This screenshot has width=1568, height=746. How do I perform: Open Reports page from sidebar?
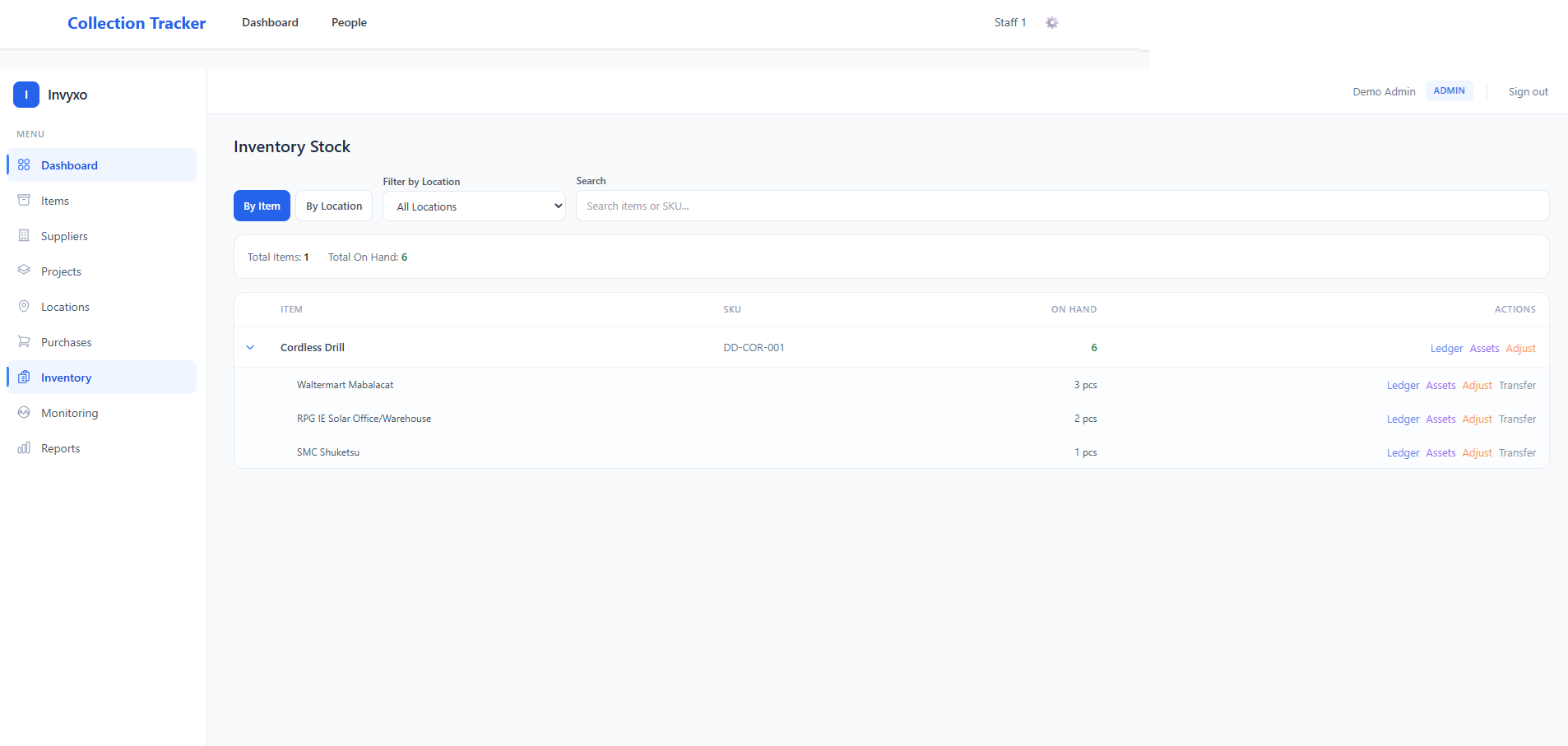point(102,447)
